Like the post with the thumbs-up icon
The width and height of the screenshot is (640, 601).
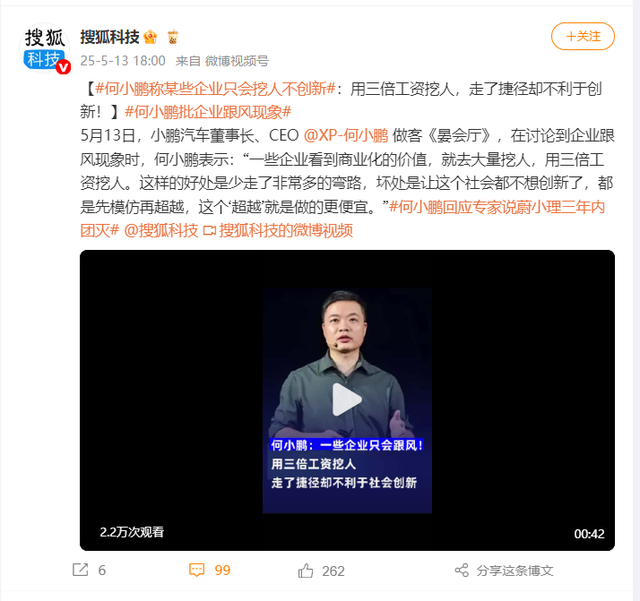[305, 570]
